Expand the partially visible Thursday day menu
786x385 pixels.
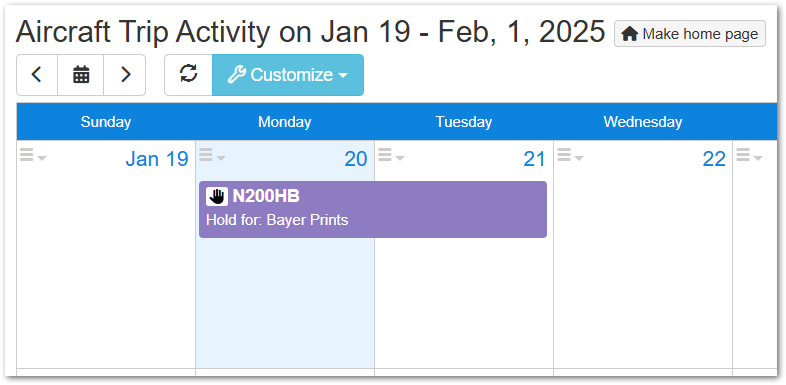pyautogui.click(x=749, y=156)
